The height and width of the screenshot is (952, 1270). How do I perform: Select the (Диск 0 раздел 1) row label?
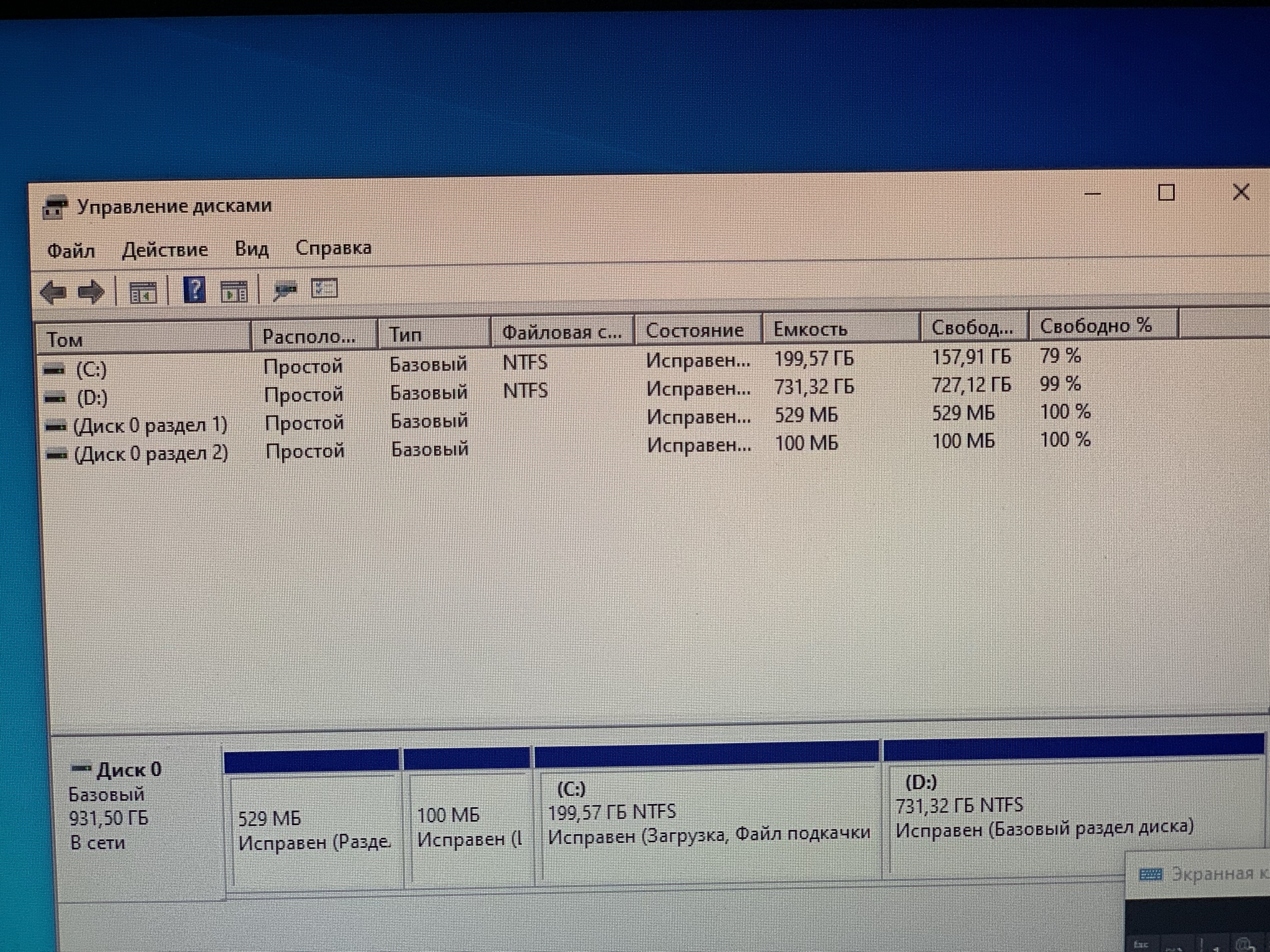tap(150, 425)
